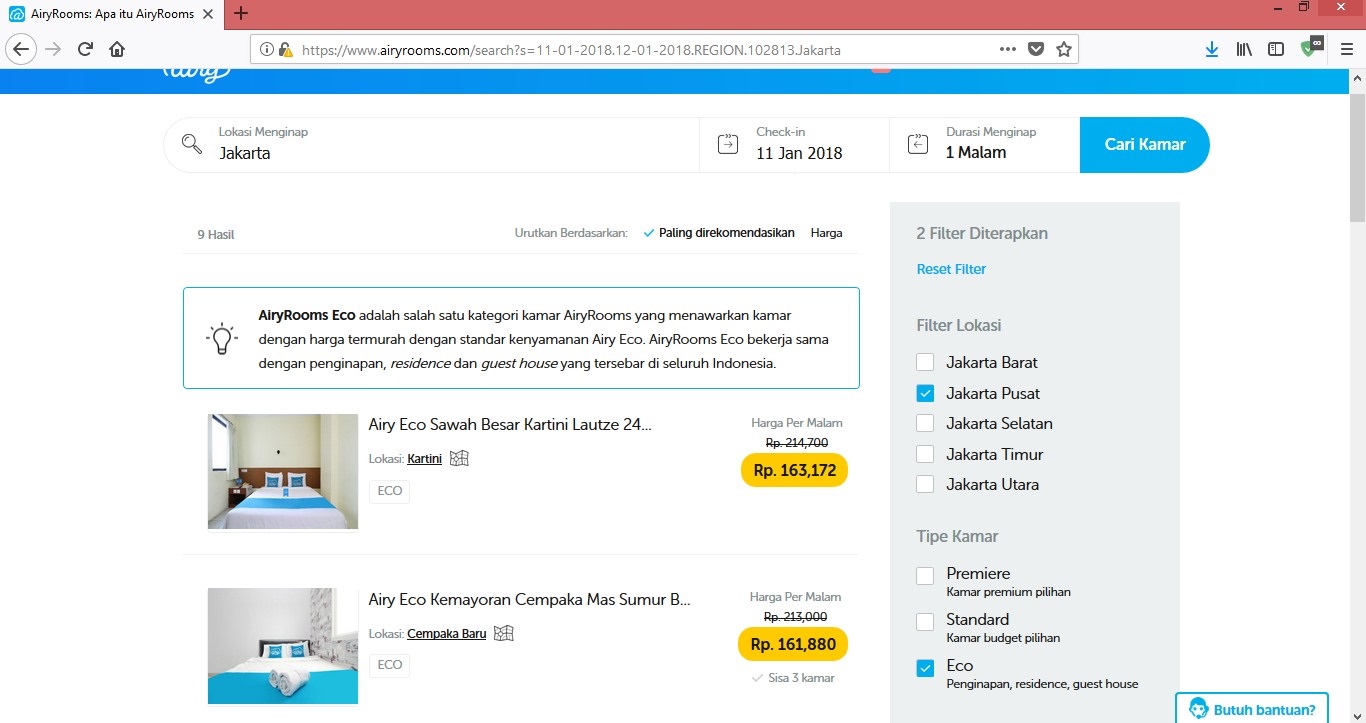
Task: Click the Reset Filter link
Action: (x=951, y=269)
